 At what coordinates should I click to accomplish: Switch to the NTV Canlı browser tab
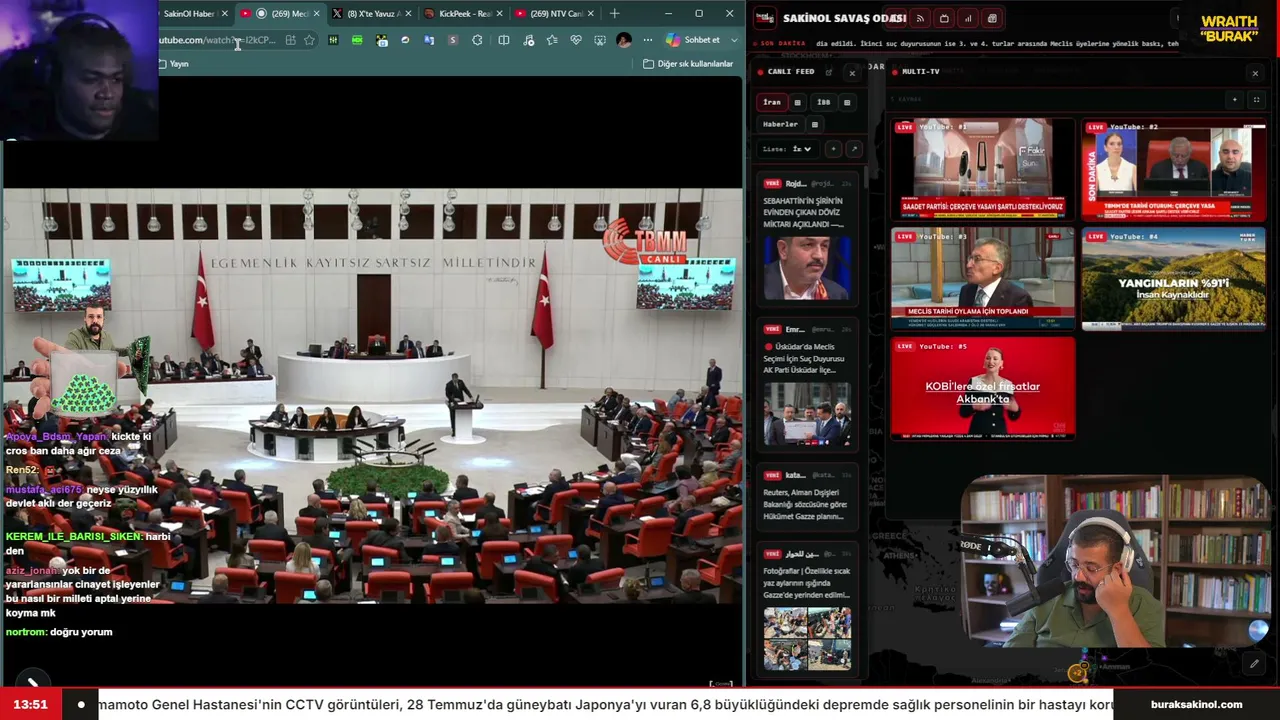[556, 14]
